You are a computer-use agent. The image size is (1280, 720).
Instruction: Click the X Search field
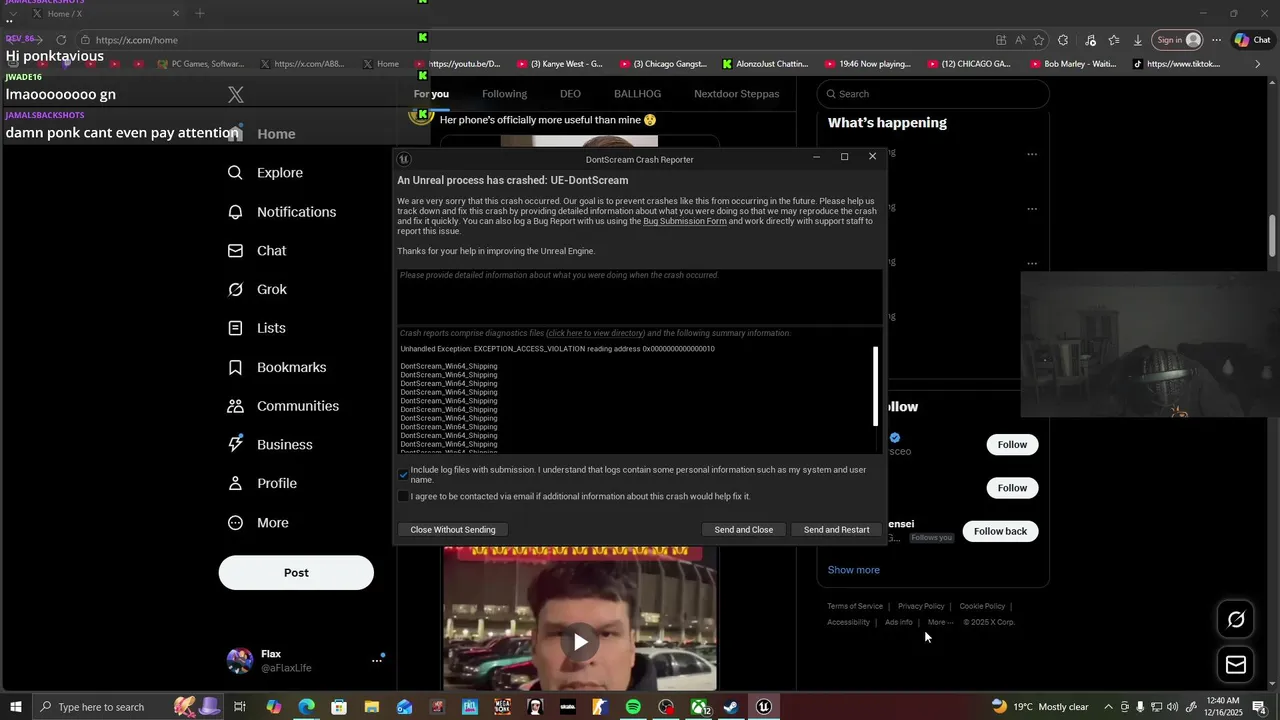click(x=933, y=94)
